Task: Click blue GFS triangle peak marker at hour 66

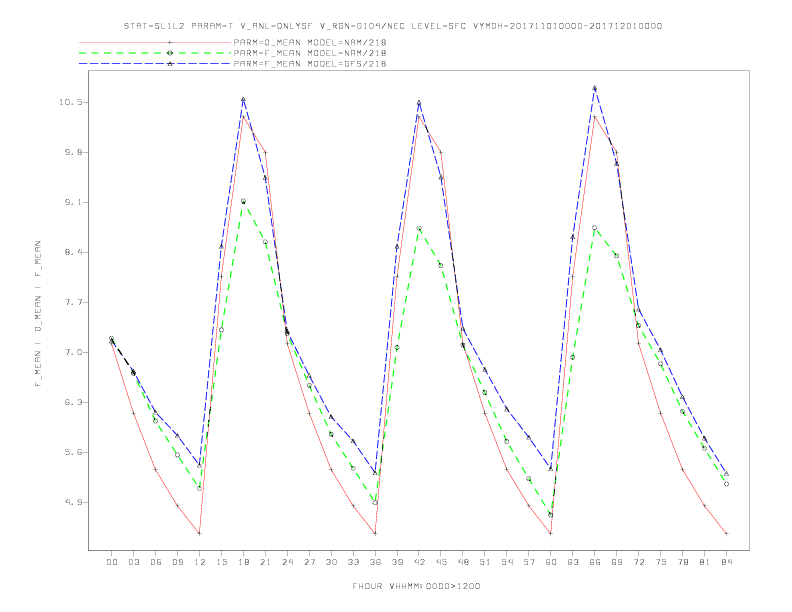Action: click(x=595, y=88)
